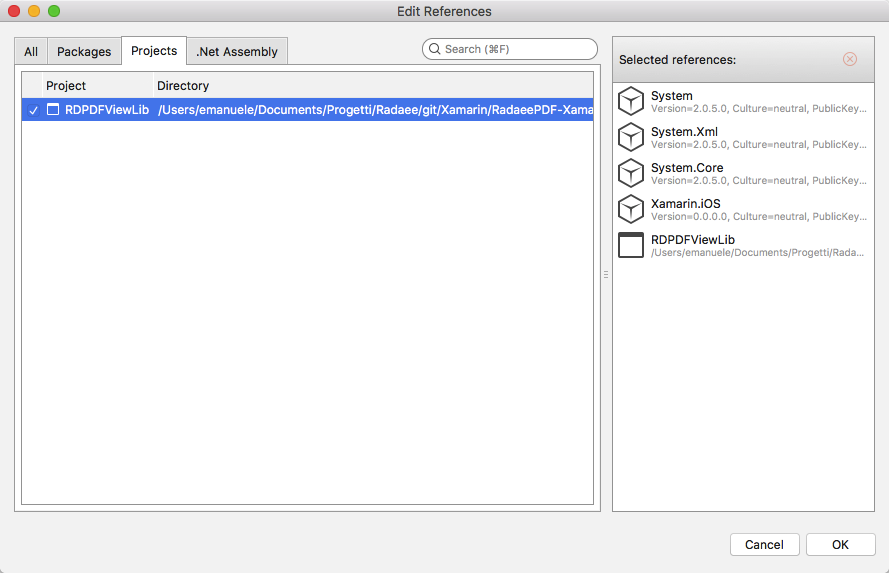Viewport: 889px width, 573px height.
Task: Sort by the Project column header
Action: click(66, 86)
